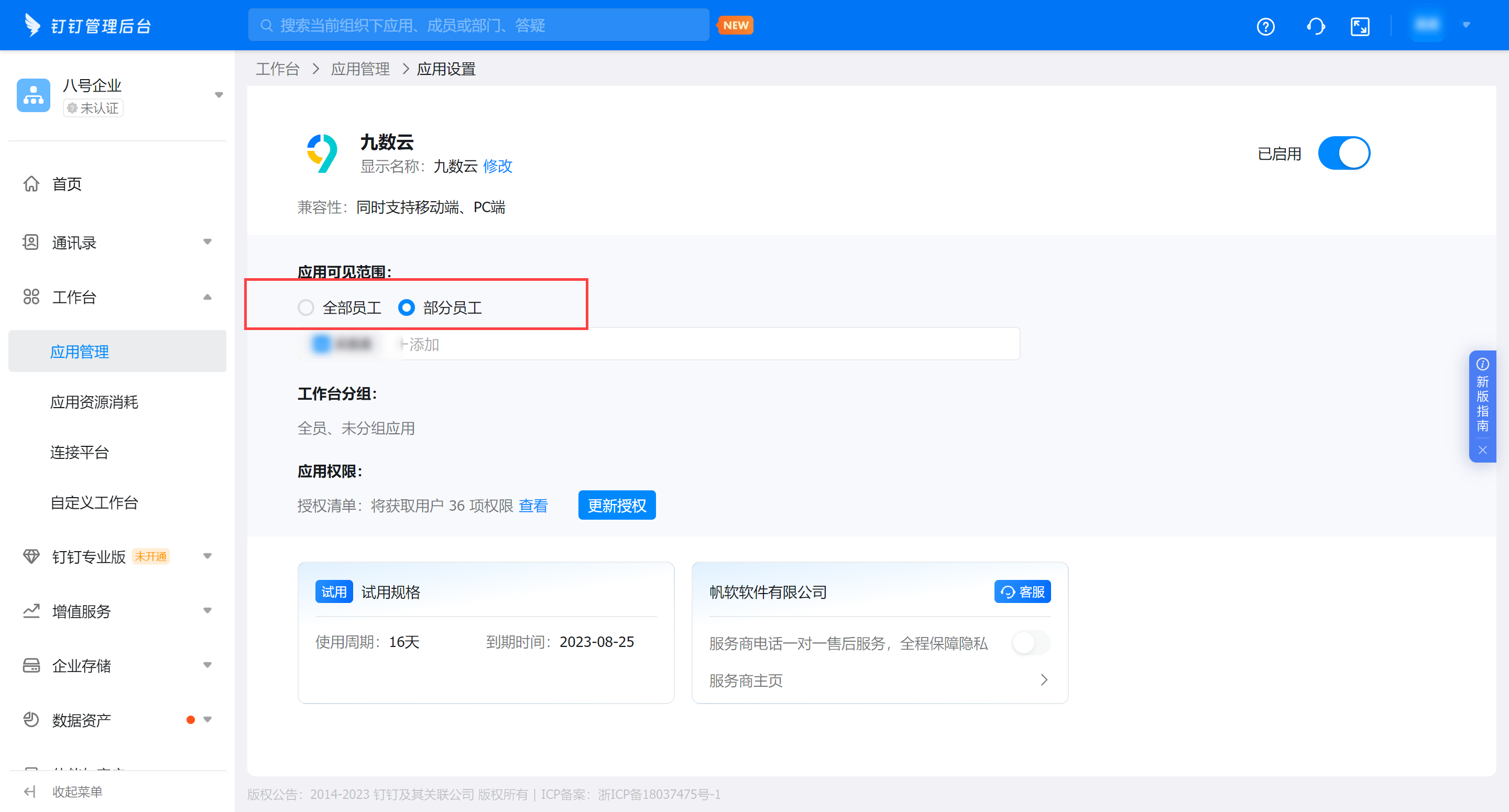
Task: Select the 全部员工 radio button
Action: click(306, 308)
